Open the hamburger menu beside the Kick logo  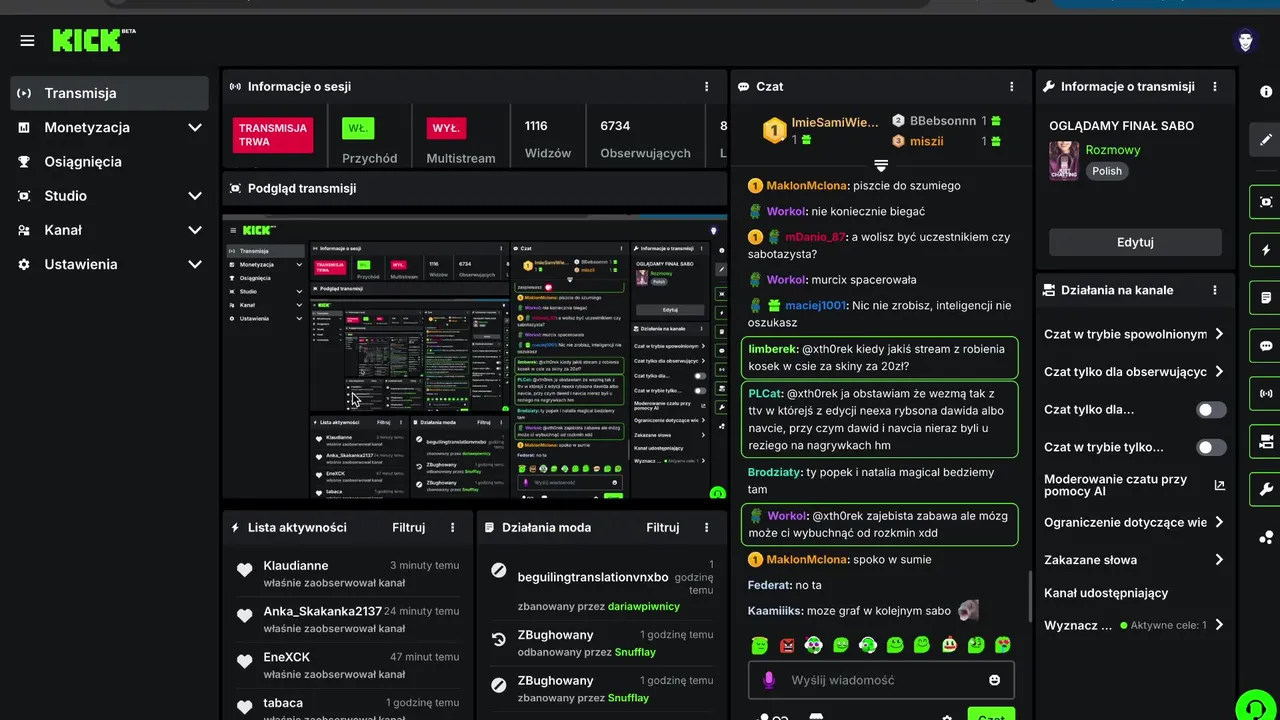[27, 41]
